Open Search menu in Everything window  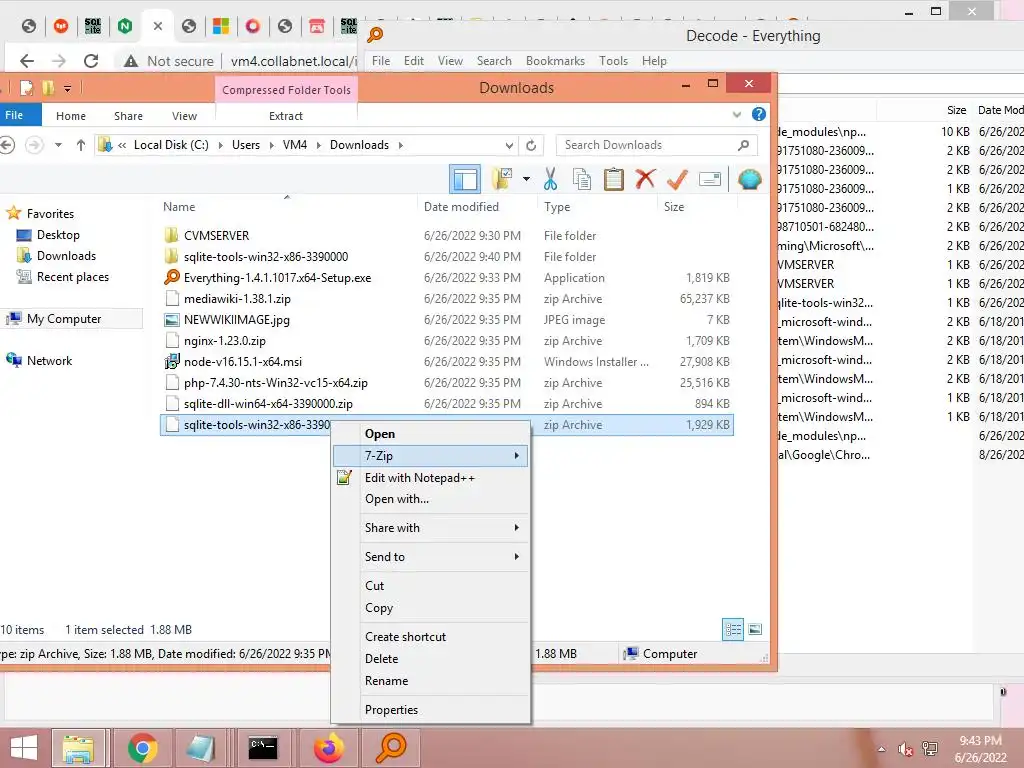click(x=494, y=61)
